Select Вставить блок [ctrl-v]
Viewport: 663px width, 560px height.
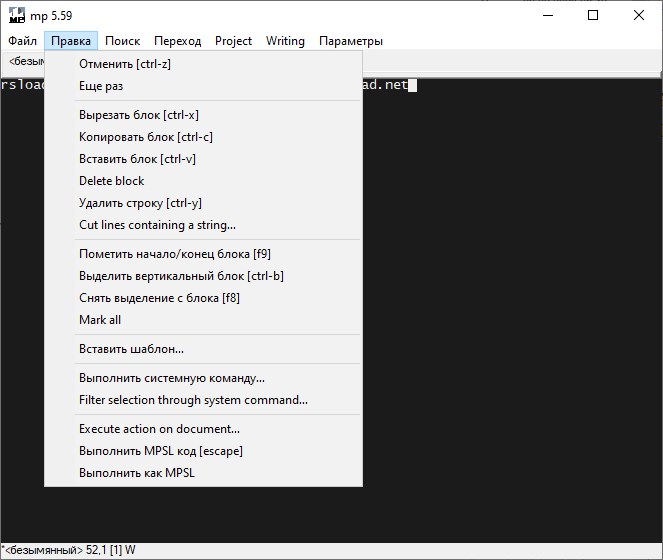[203, 159]
